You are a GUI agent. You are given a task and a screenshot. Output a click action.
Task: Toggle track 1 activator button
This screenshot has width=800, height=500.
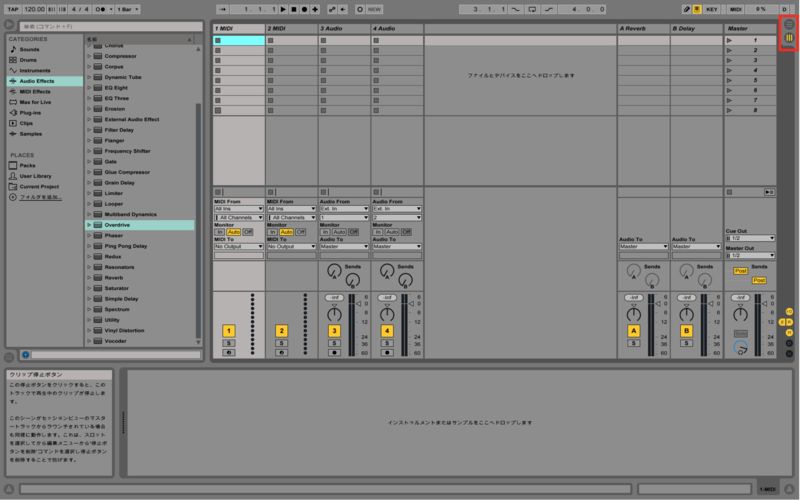[x=229, y=331]
